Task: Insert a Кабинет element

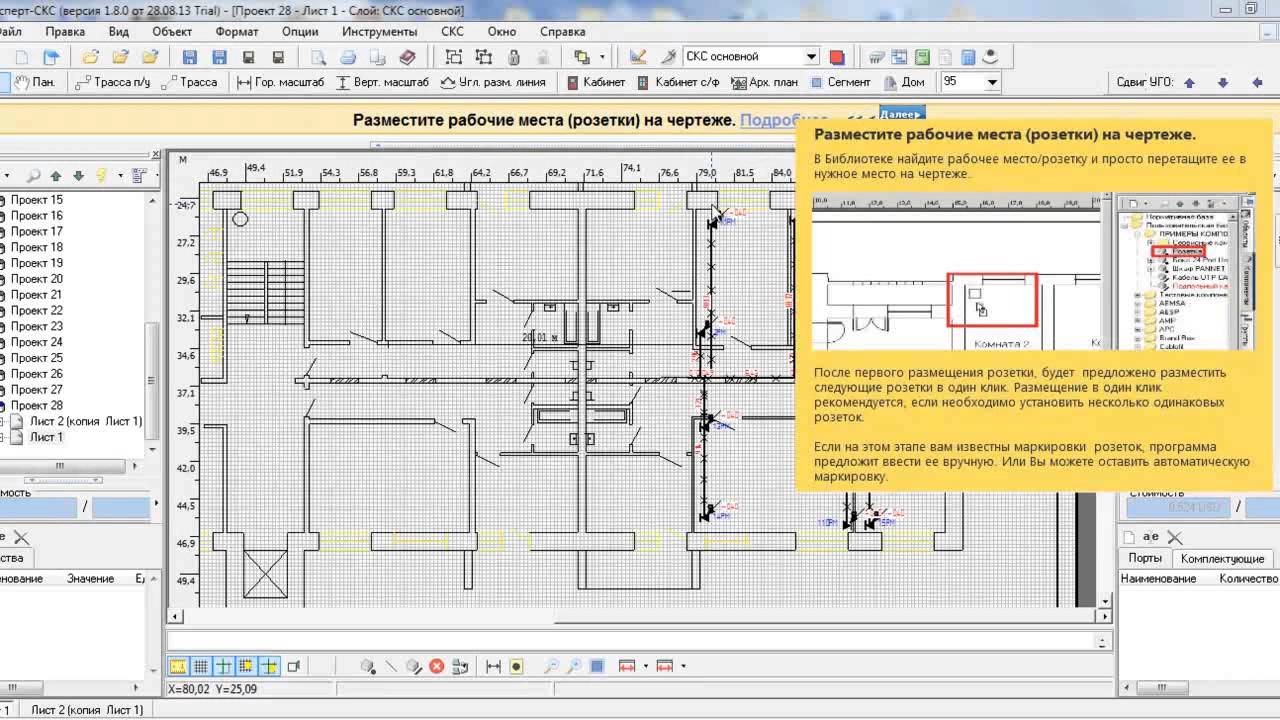Action: tap(595, 82)
